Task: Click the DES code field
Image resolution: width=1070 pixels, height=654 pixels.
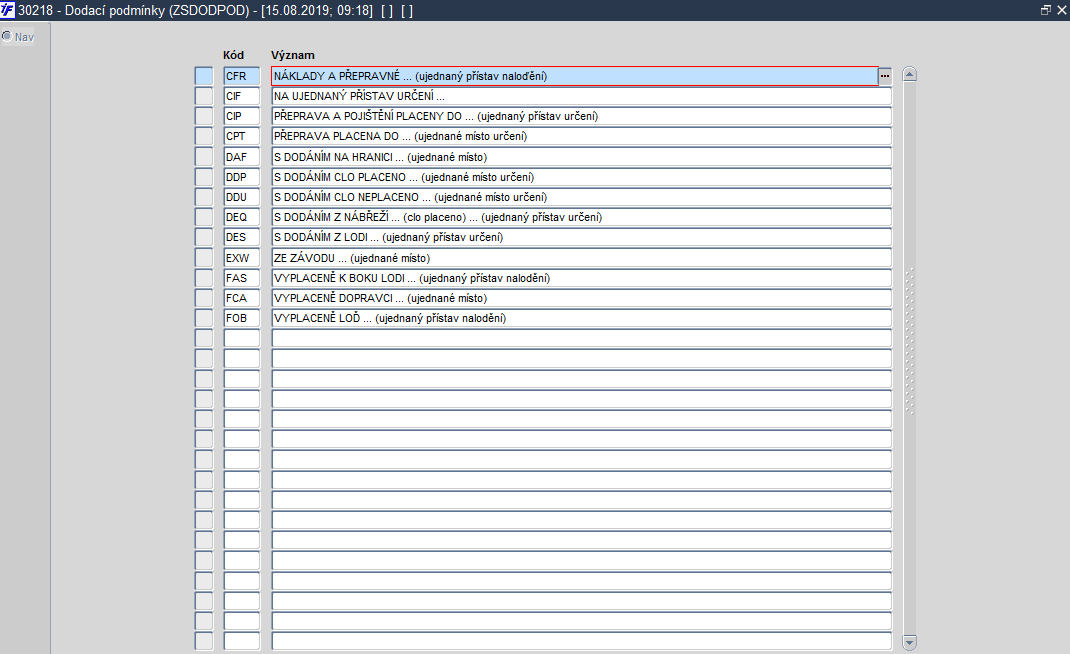Action: [242, 237]
